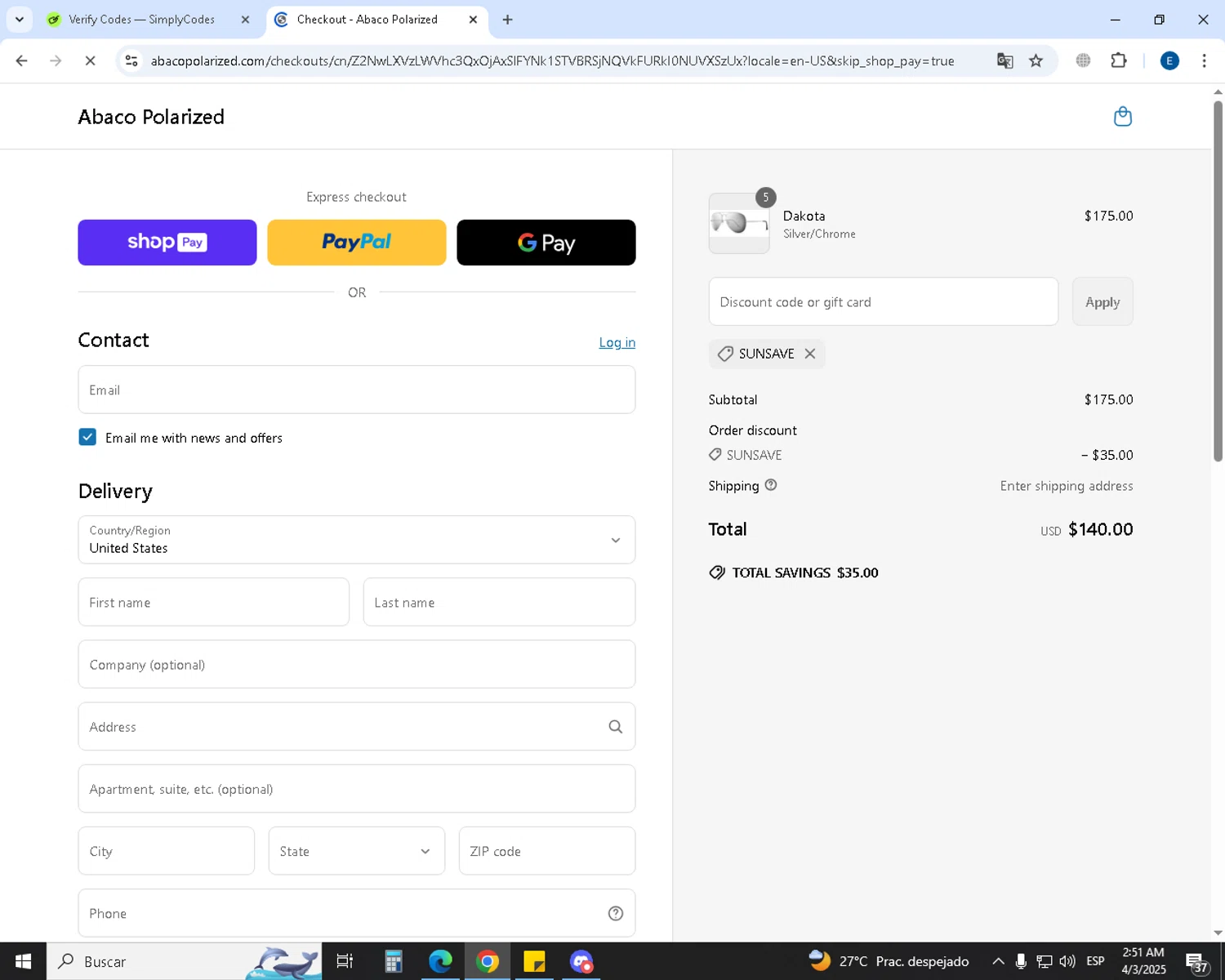
Task: Open the notification center icon
Action: coord(1196,962)
